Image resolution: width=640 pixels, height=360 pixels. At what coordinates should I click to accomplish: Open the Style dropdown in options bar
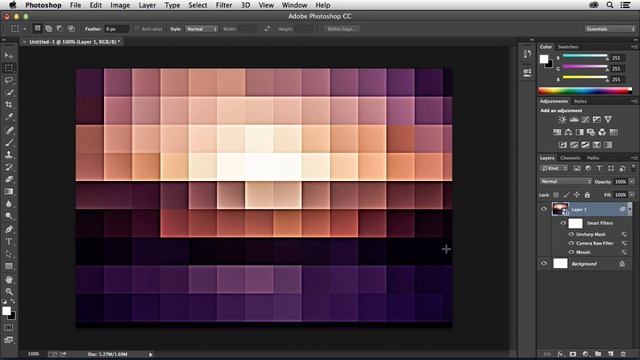(201, 29)
